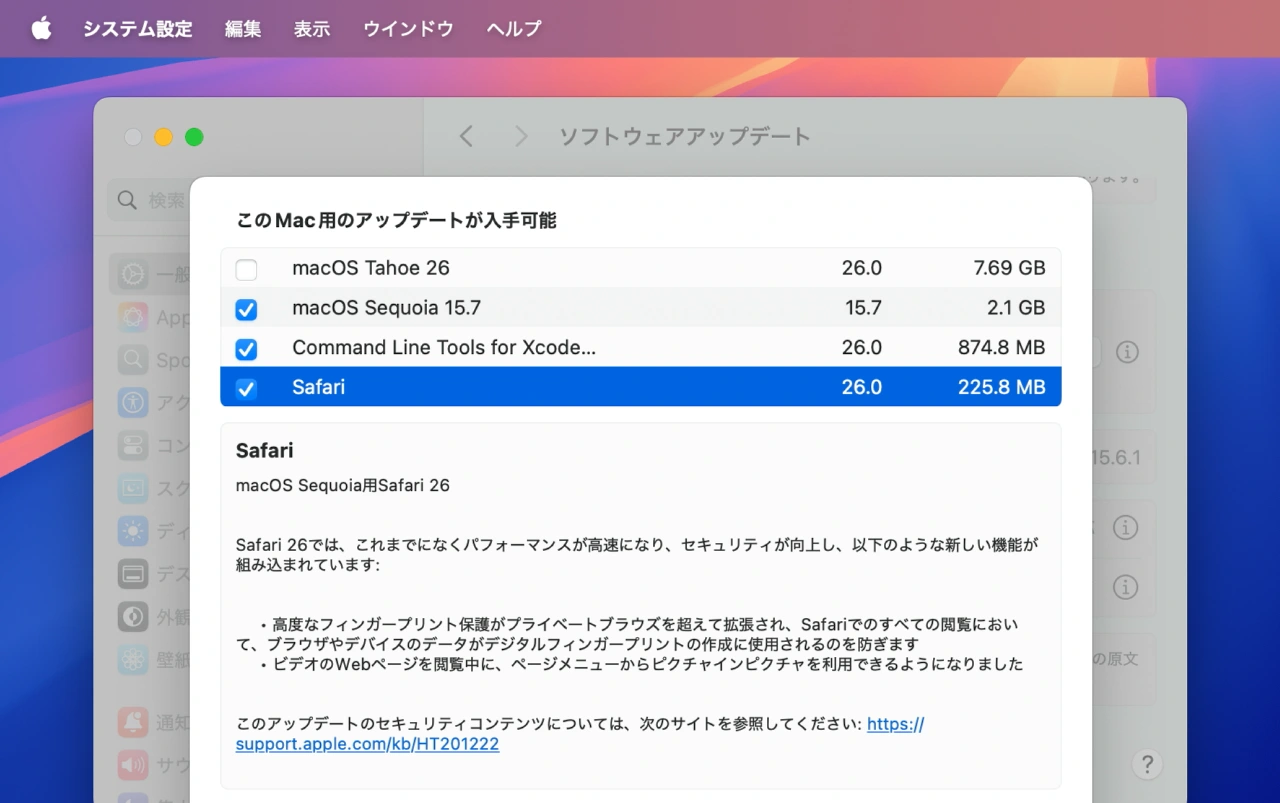
Task: Uncheck Command Line Tools for Xcode
Action: [246, 349]
